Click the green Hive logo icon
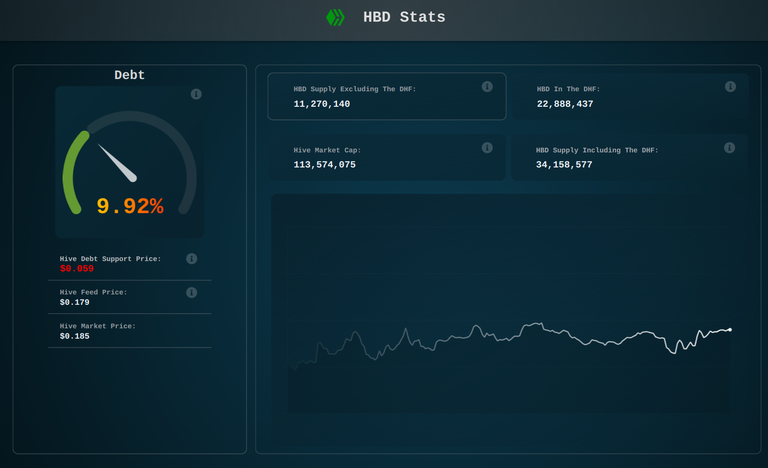The width and height of the screenshot is (768, 468). [336, 17]
